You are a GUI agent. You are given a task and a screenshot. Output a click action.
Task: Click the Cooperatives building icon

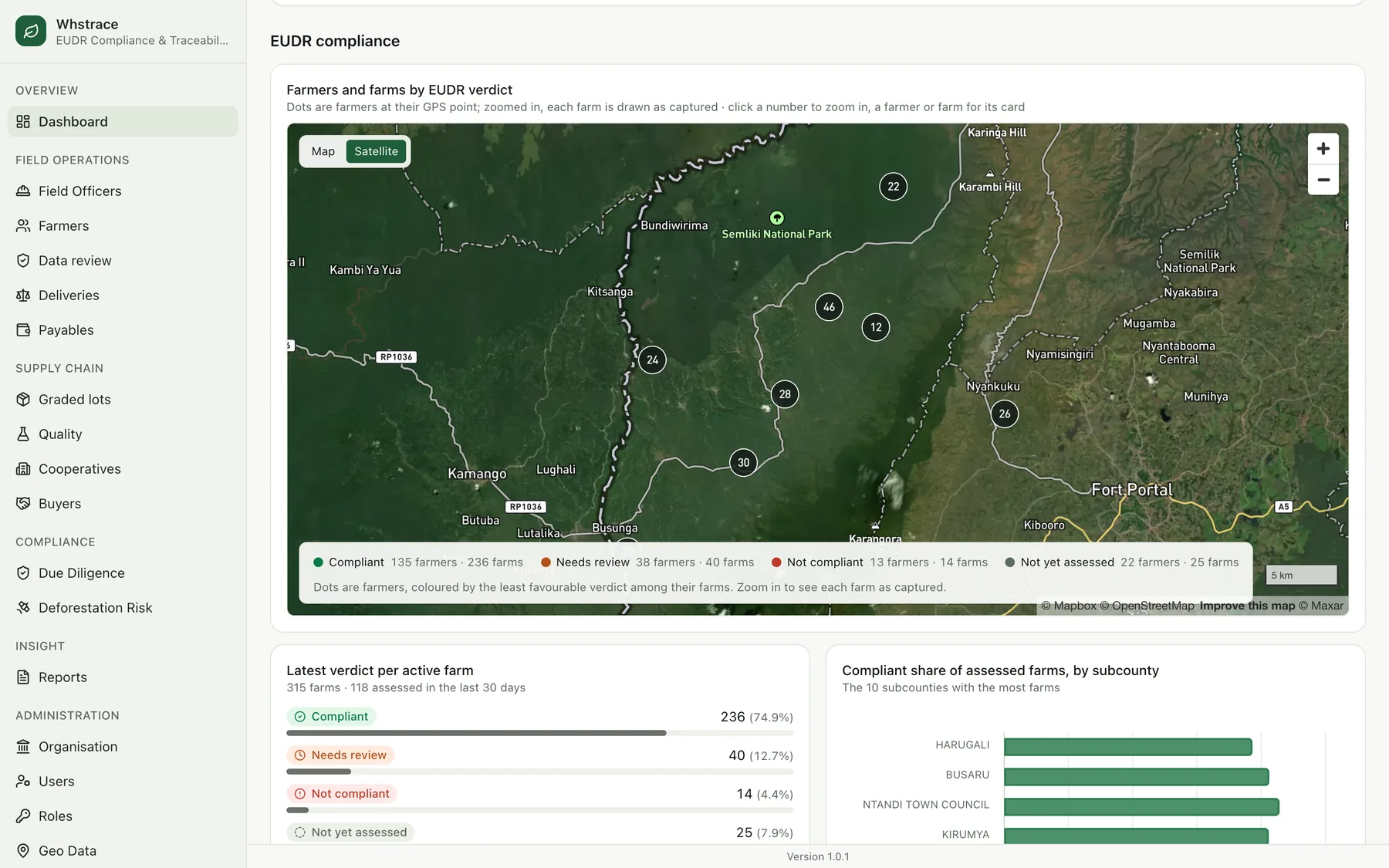pyautogui.click(x=23, y=469)
